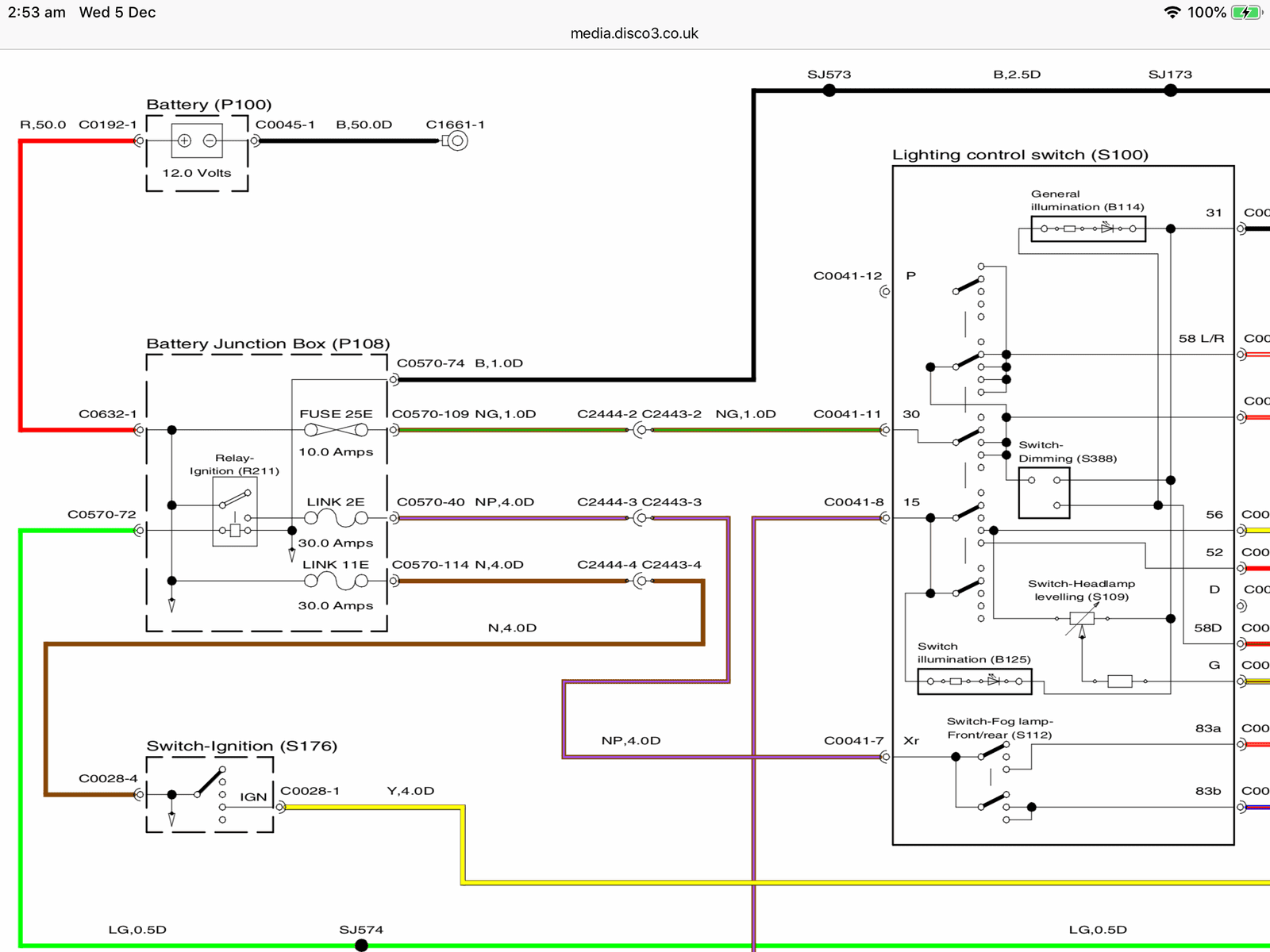Click the C0570-72 connector label
The image size is (1270, 952).
102,515
